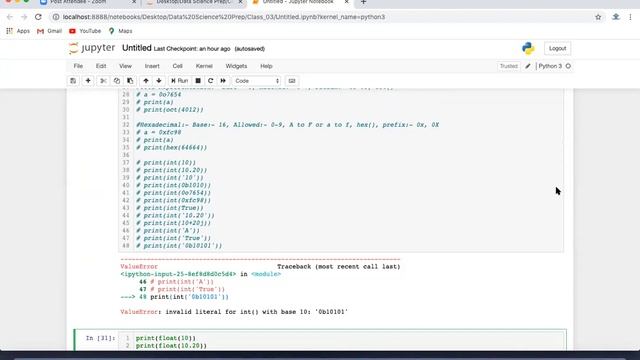This screenshot has width=640, height=360.
Task: Bookmark this page with star icon
Action: pyautogui.click(x=598, y=17)
